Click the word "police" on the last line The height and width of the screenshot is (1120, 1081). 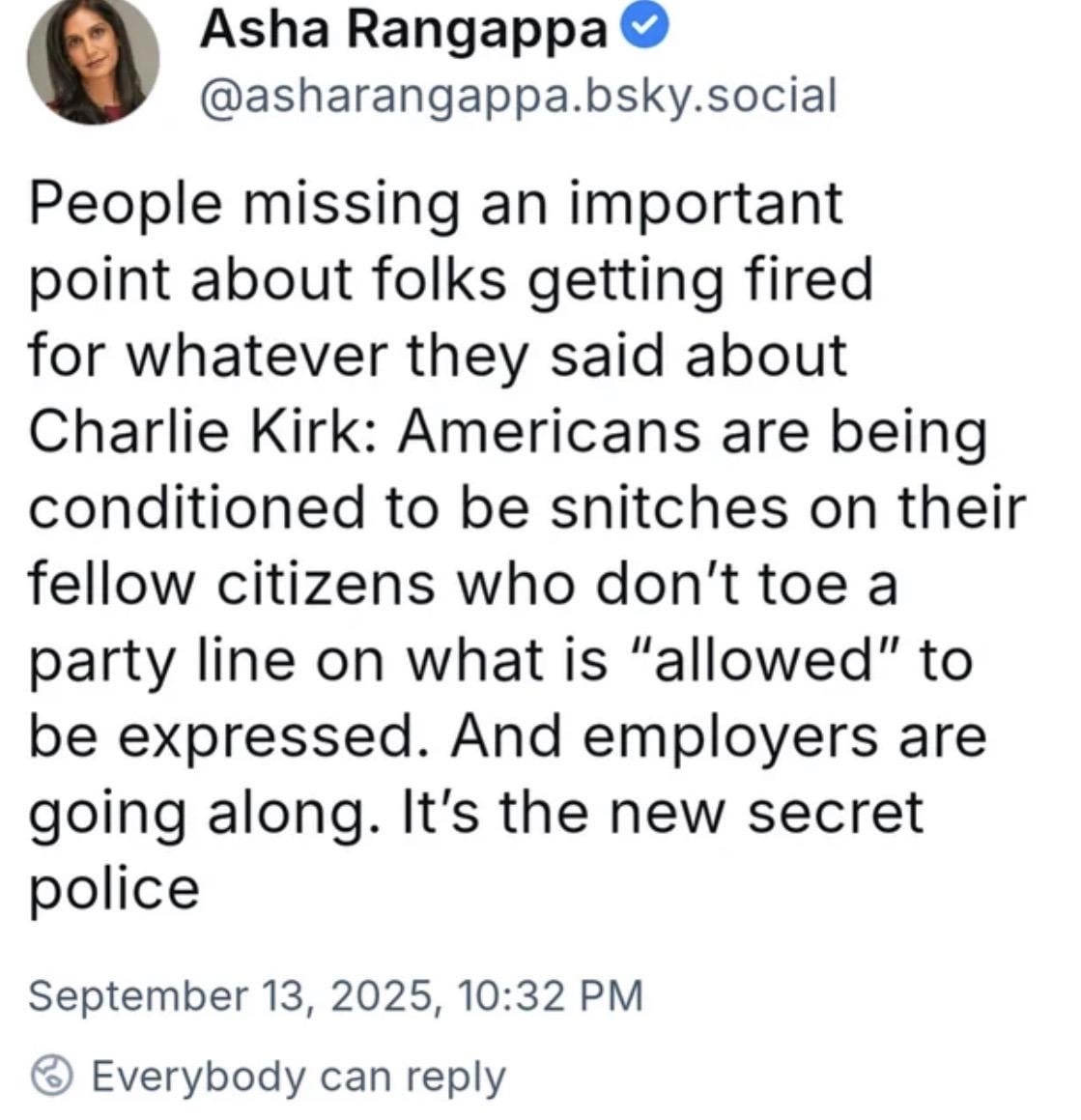click(x=114, y=887)
